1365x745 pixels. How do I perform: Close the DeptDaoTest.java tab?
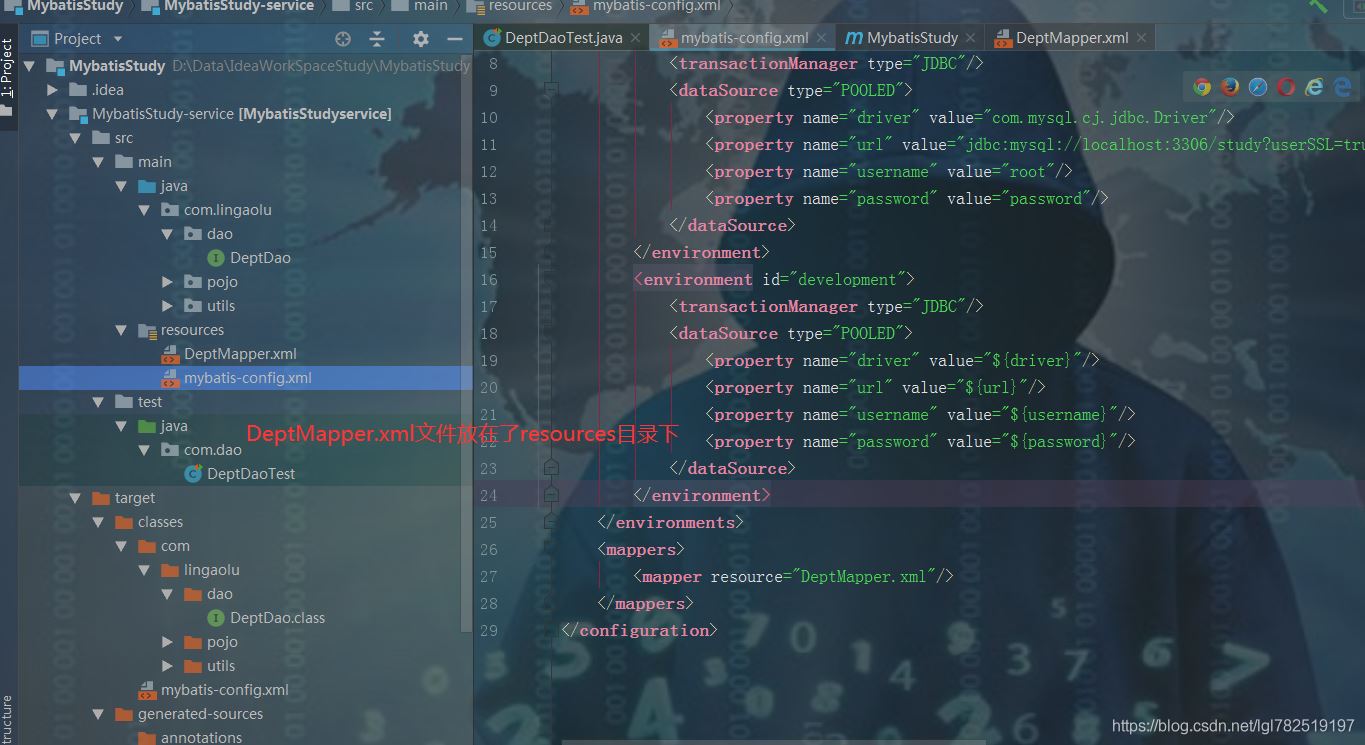pos(636,38)
